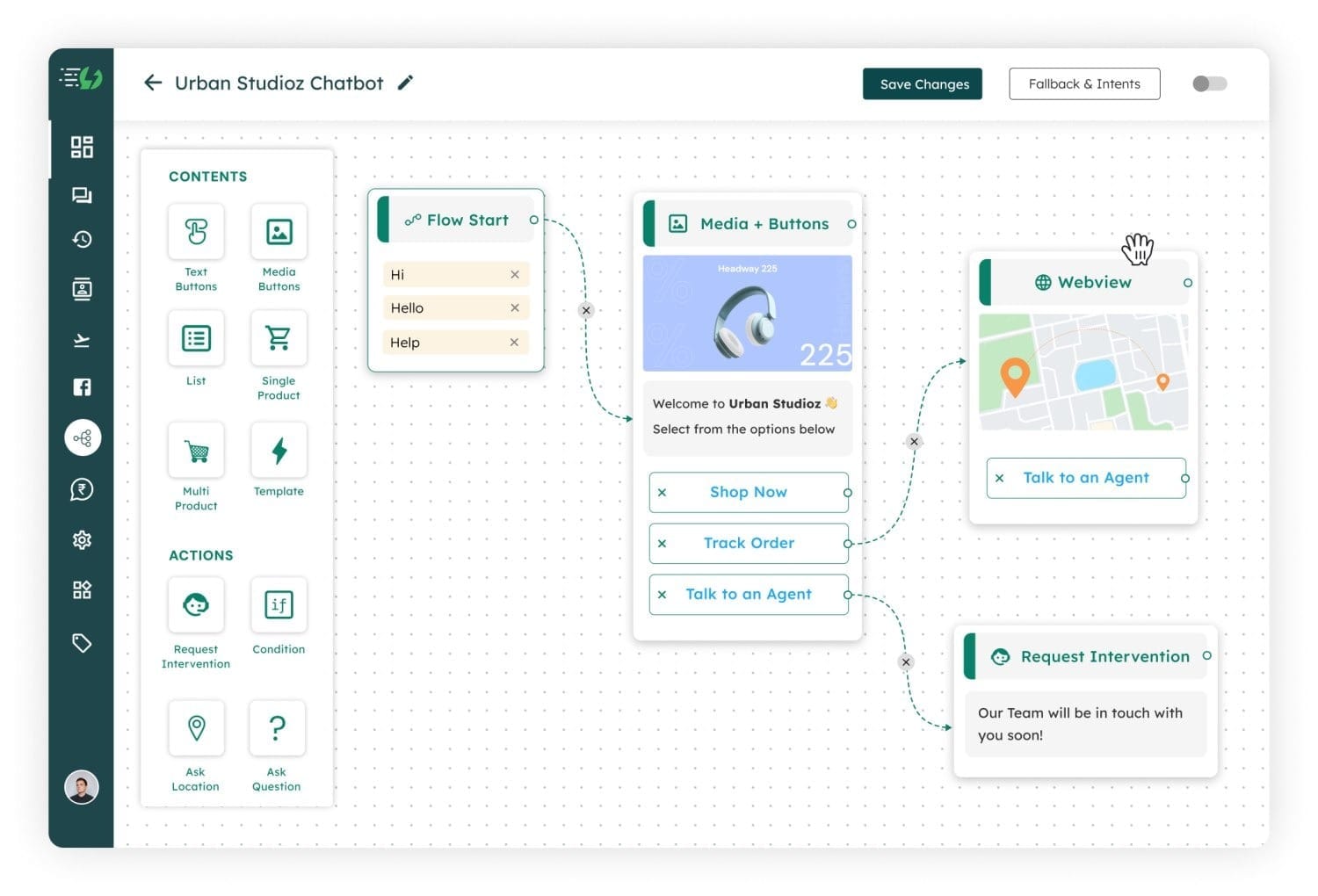1318x896 pixels.
Task: Click the Shop Now button in Media + Buttons
Action: click(748, 492)
